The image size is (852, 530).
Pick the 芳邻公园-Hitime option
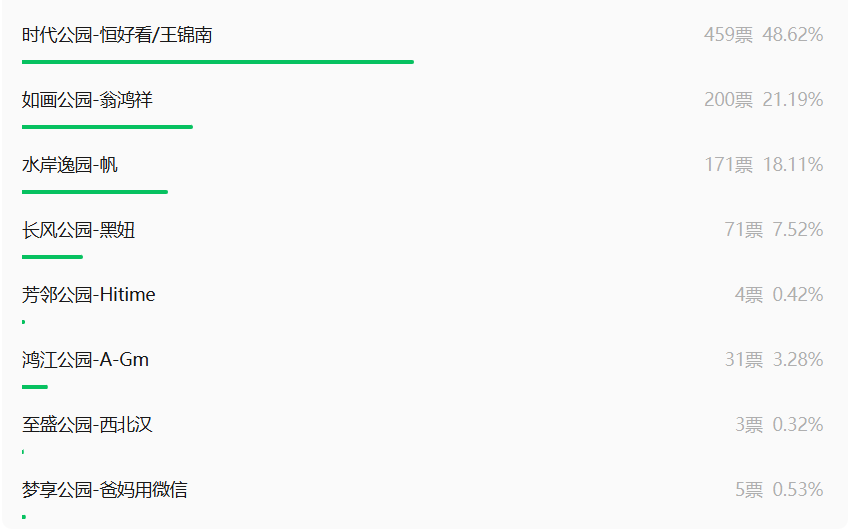89,295
